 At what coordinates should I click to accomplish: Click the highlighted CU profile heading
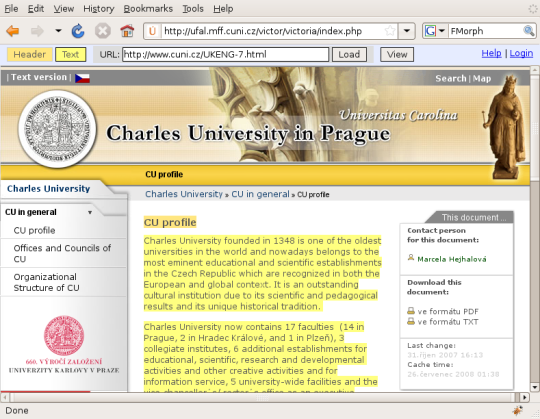pos(170,222)
